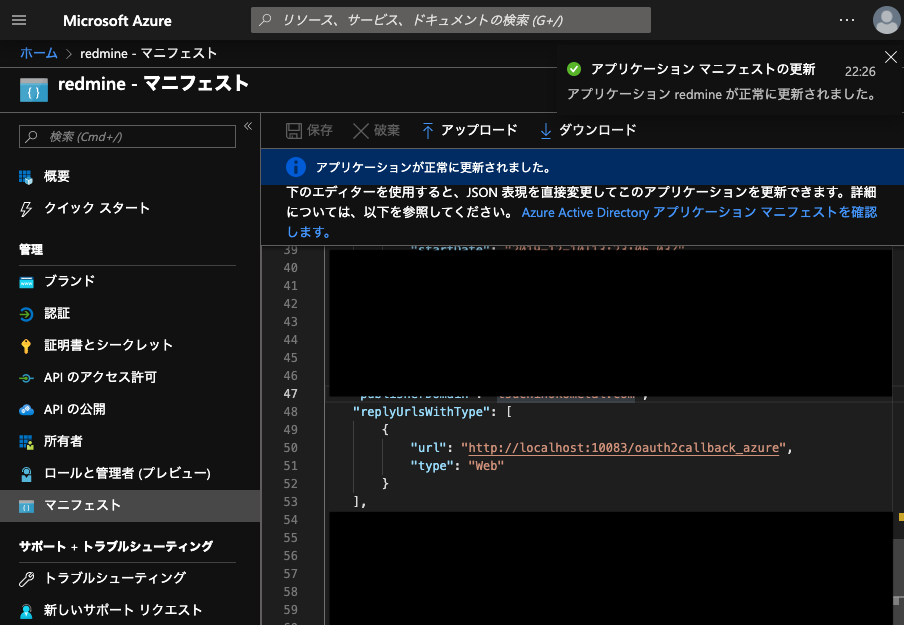The height and width of the screenshot is (625, 904).
Task: Click the 認証 authentication icon
Action: tap(27, 314)
